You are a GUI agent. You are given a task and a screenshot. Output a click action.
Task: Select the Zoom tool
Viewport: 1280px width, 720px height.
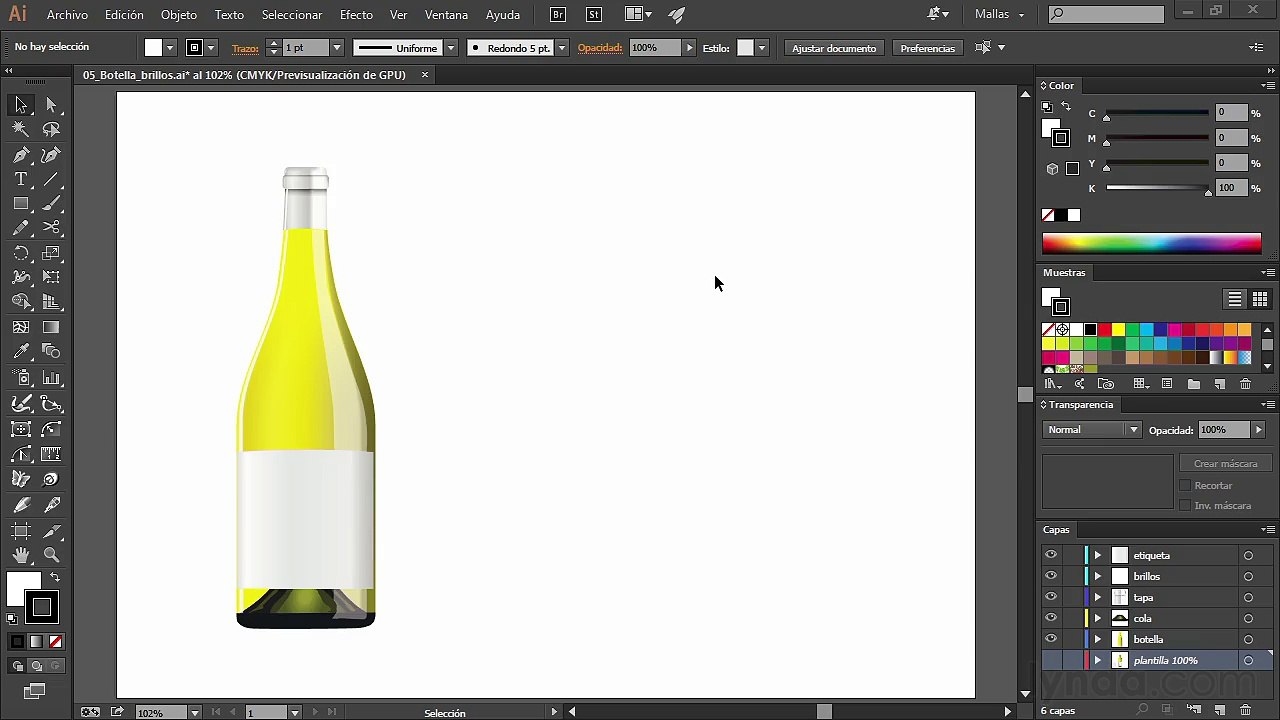(x=52, y=555)
